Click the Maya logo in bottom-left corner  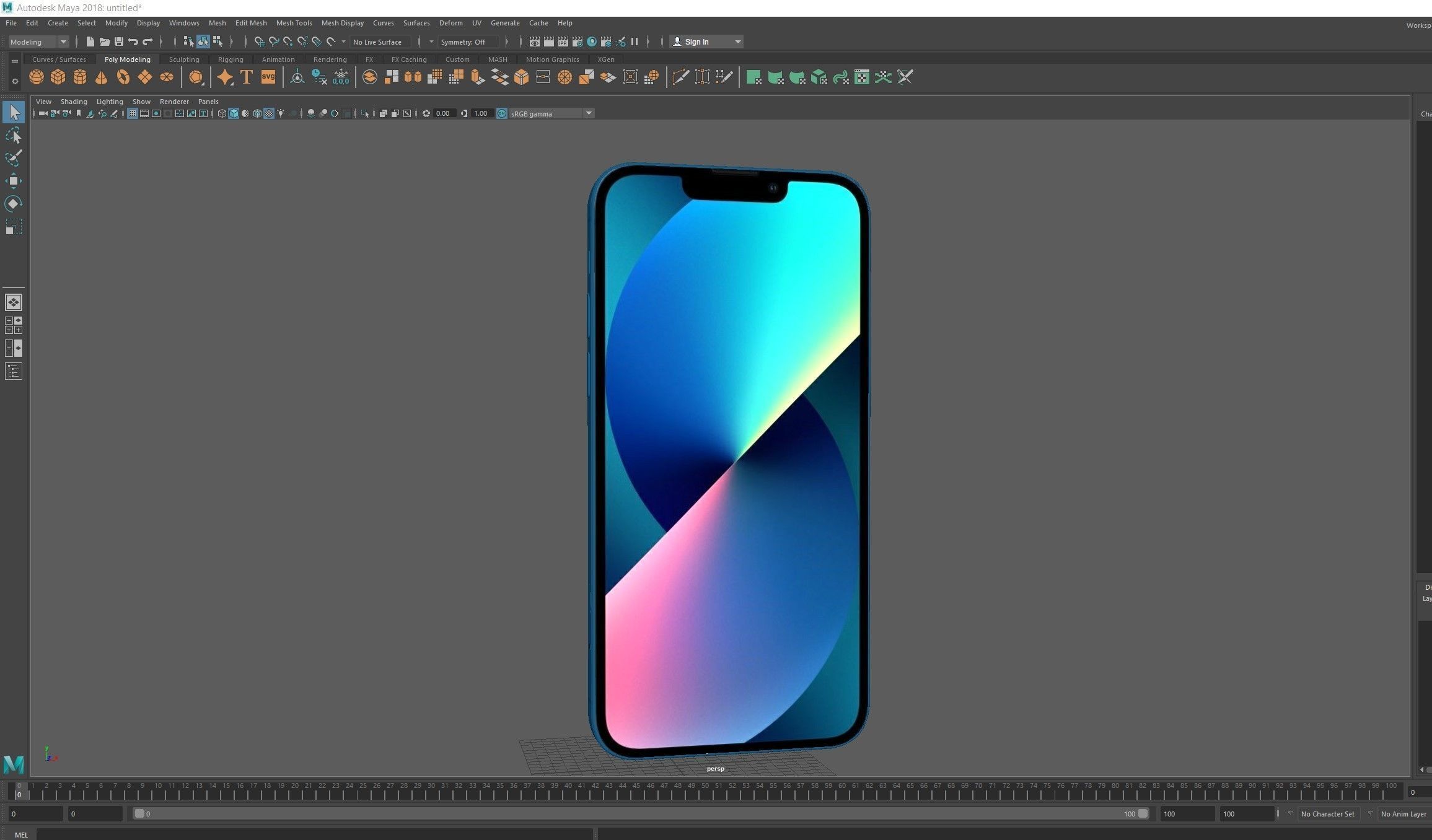pos(14,764)
